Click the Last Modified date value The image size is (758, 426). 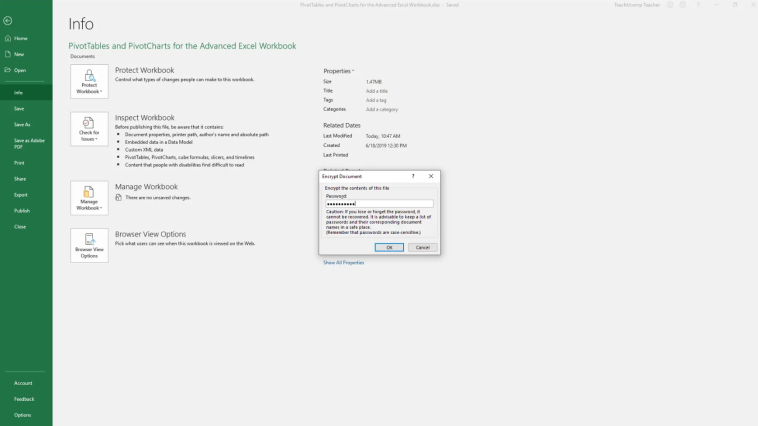pos(383,136)
